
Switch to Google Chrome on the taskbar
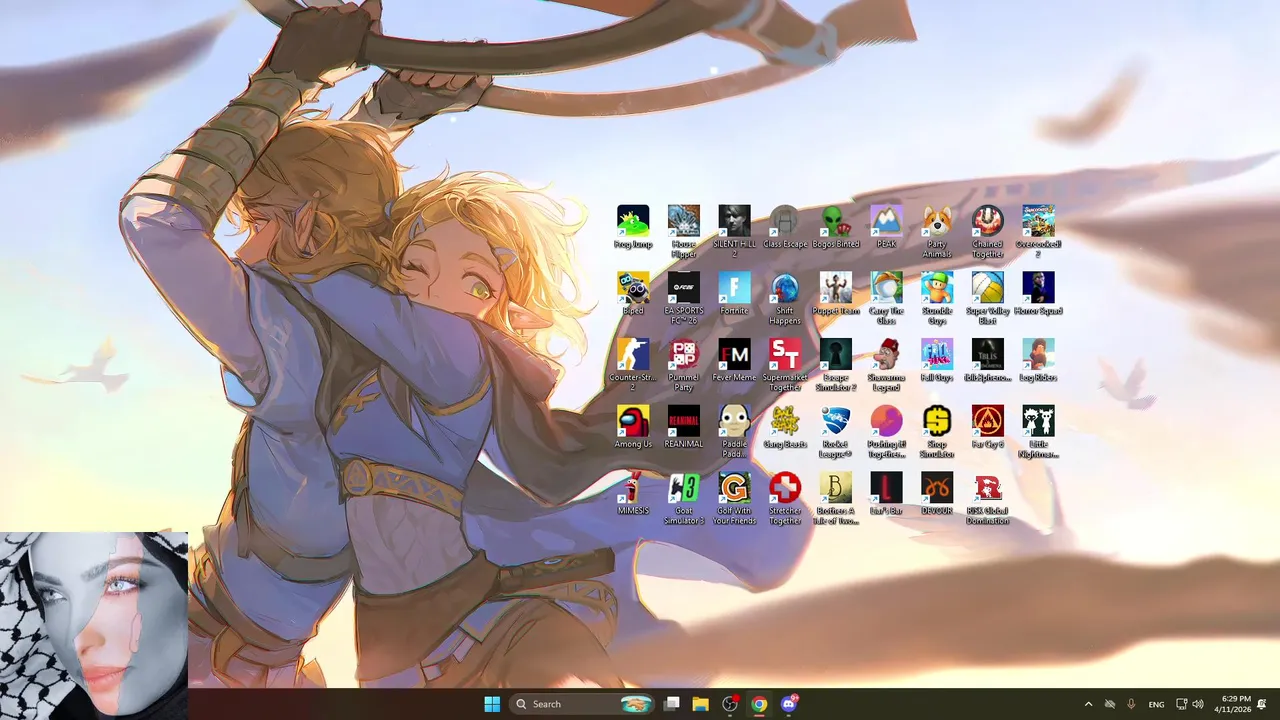[x=760, y=704]
